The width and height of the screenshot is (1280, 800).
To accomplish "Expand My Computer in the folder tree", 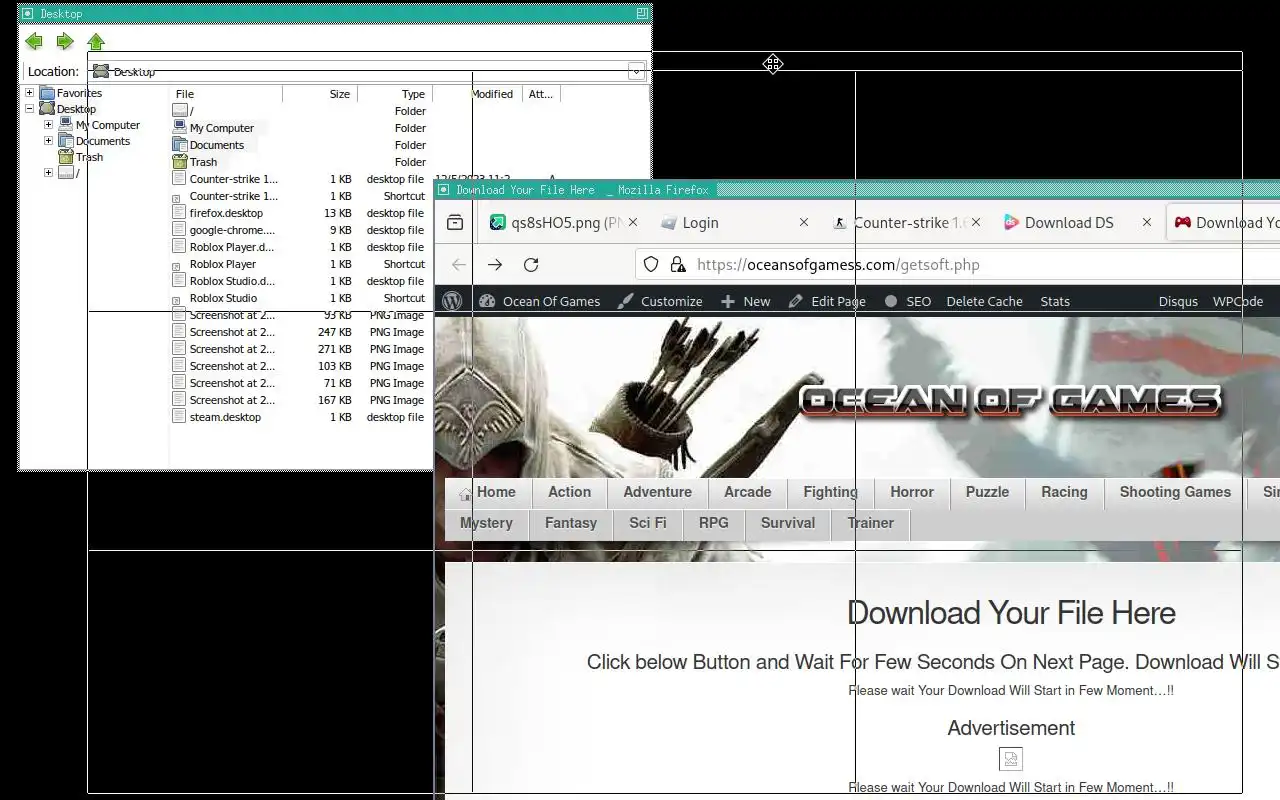I will click(x=48, y=125).
